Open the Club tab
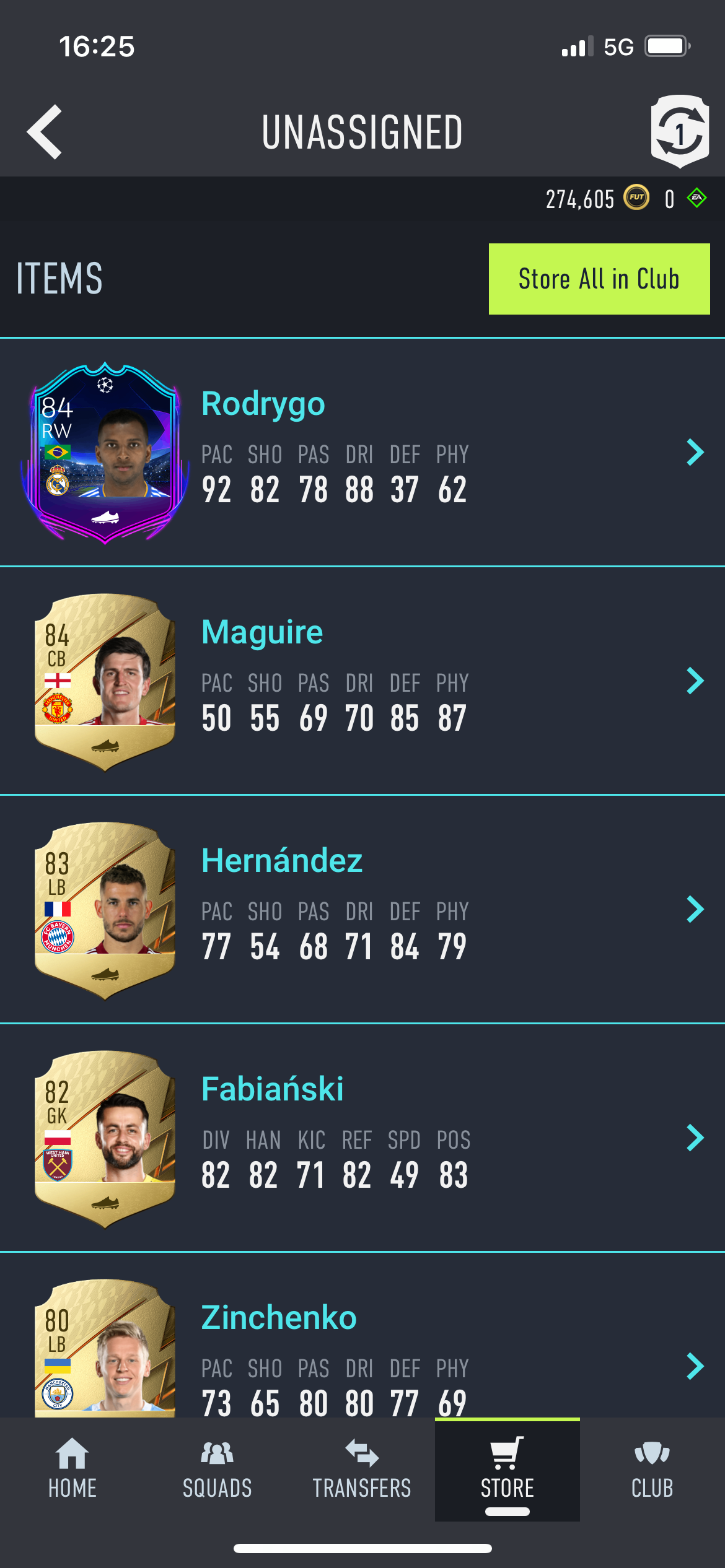Image resolution: width=725 pixels, height=1568 pixels. pyautogui.click(x=652, y=1469)
